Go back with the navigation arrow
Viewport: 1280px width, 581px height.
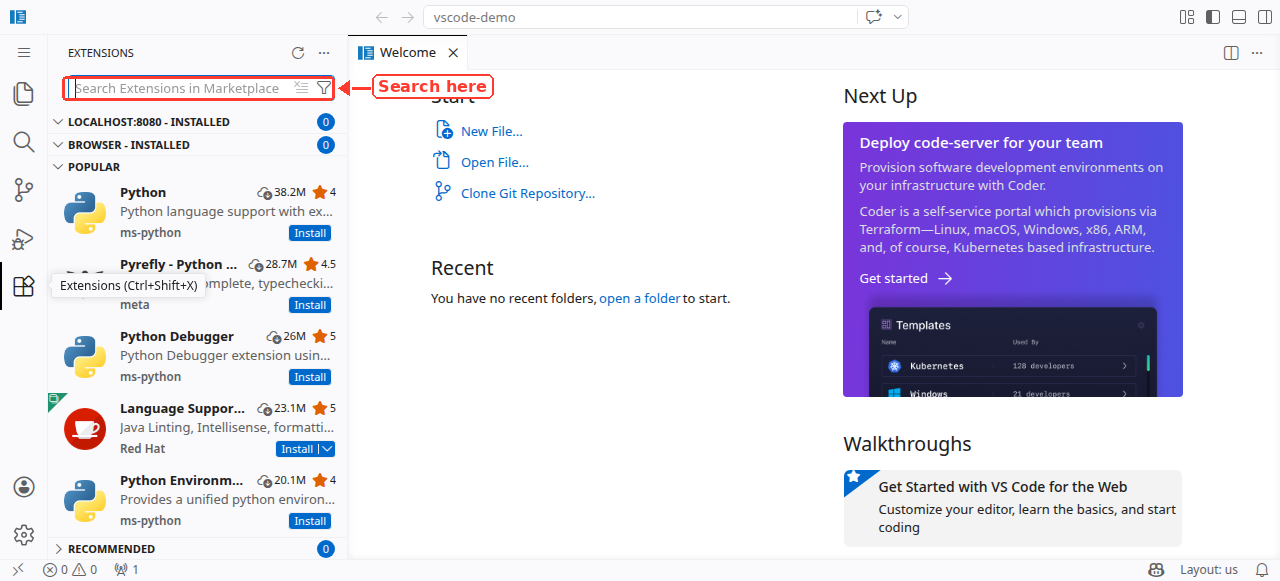(382, 17)
